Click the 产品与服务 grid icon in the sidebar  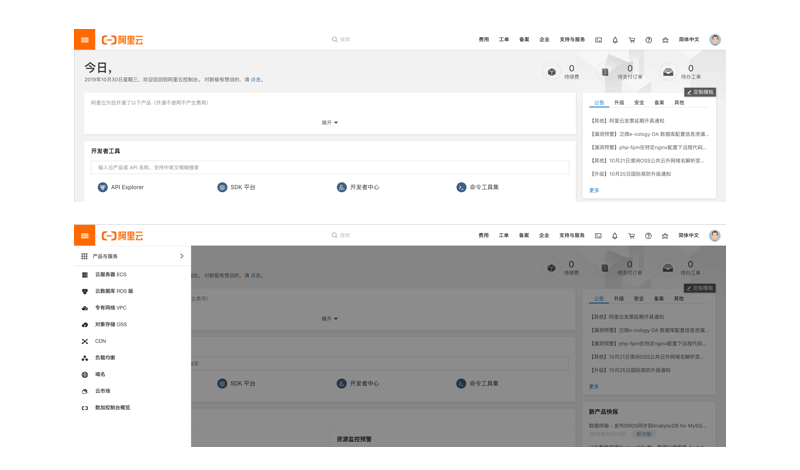point(84,256)
